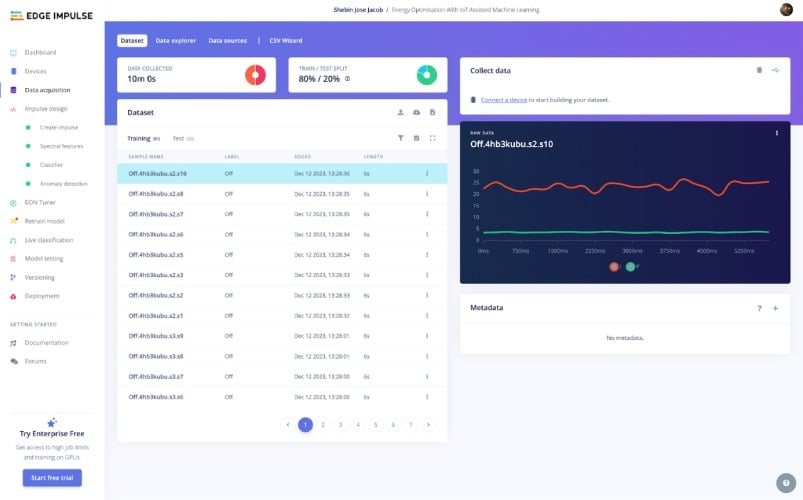
Task: Select sample Off.4hb3kubu.s3.s7
Action: (x=282, y=377)
